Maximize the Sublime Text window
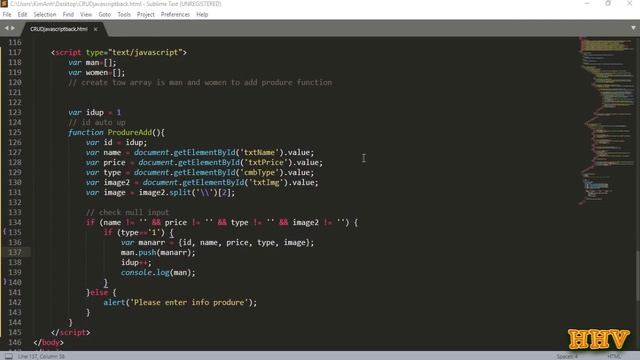The height and width of the screenshot is (360, 640). click(x=608, y=4)
